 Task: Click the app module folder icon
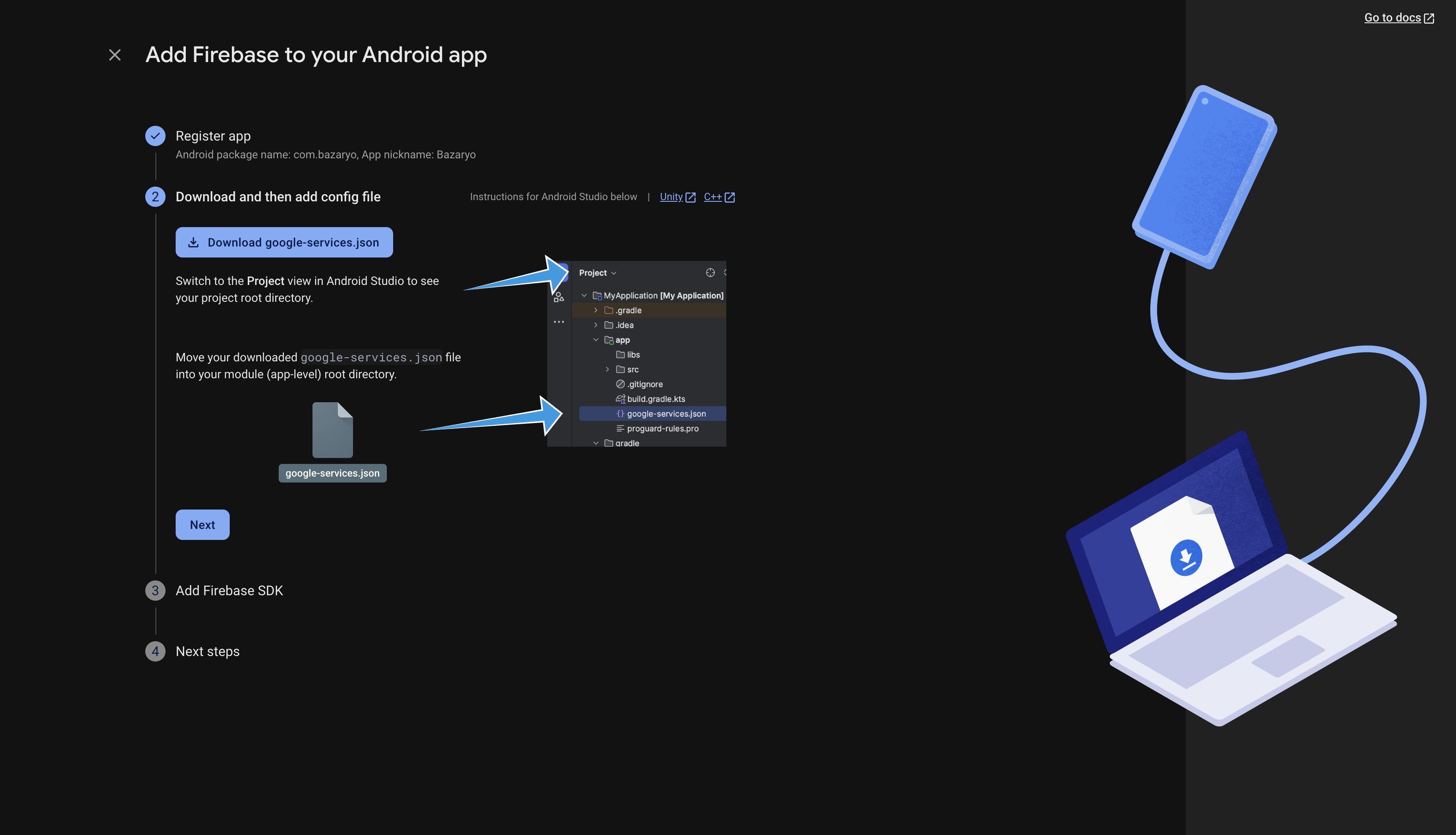pos(608,340)
